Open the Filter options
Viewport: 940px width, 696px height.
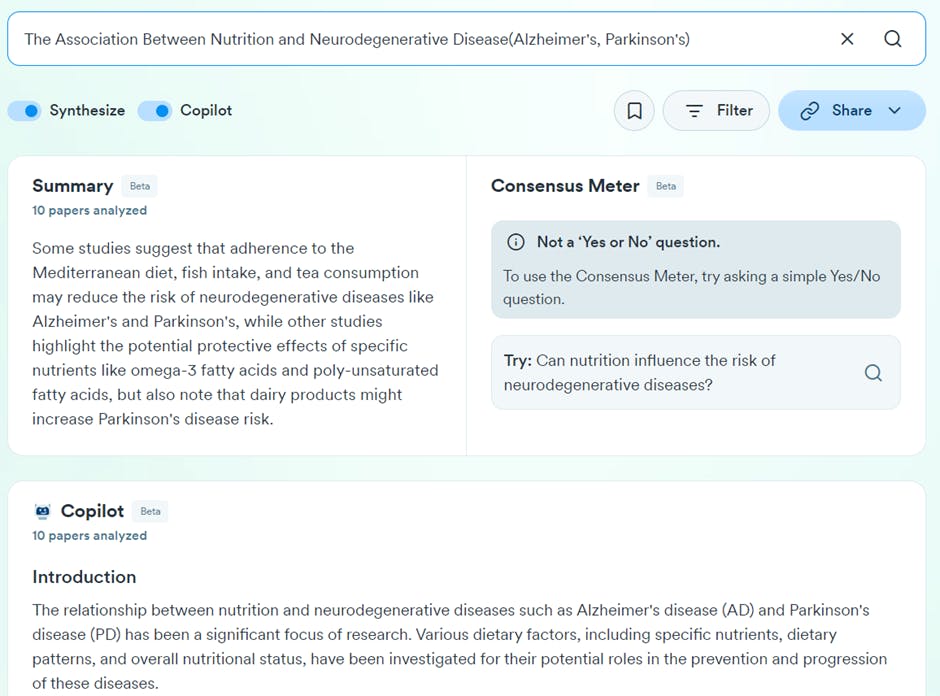tap(734, 111)
